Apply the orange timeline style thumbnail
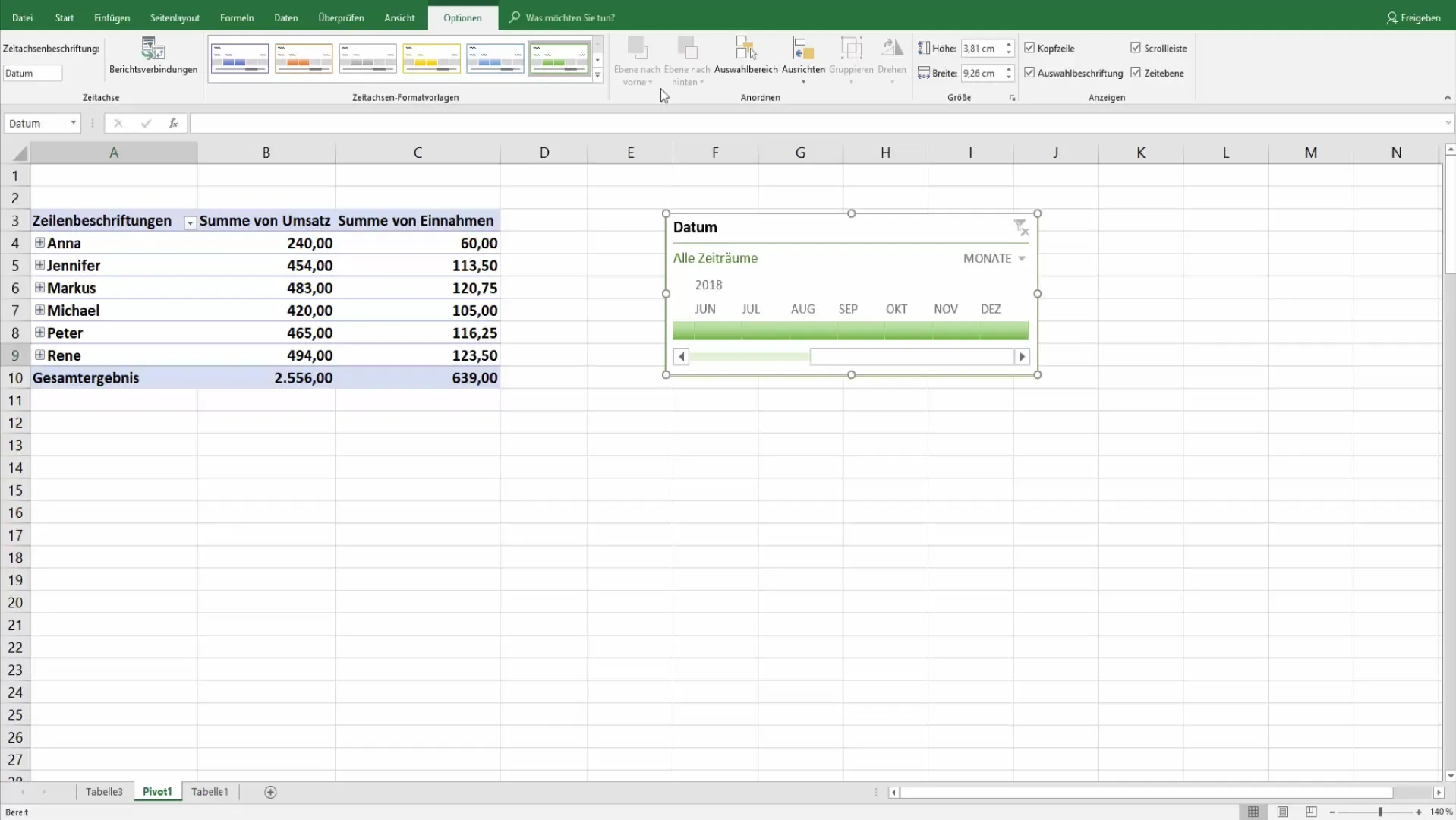This screenshot has width=1456, height=820. pos(304,58)
